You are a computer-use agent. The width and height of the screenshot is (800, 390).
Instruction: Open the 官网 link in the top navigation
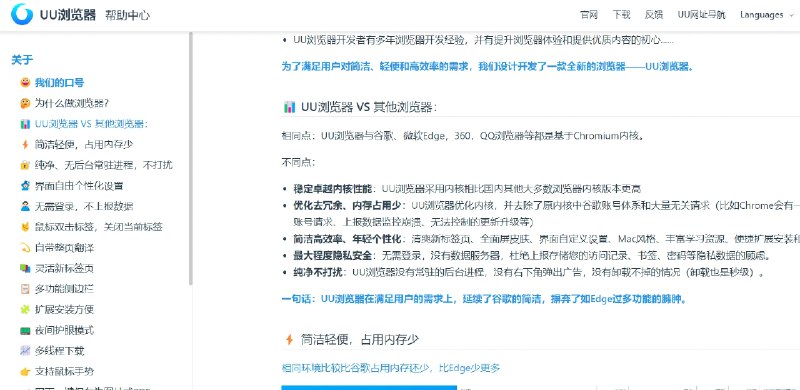tap(589, 15)
